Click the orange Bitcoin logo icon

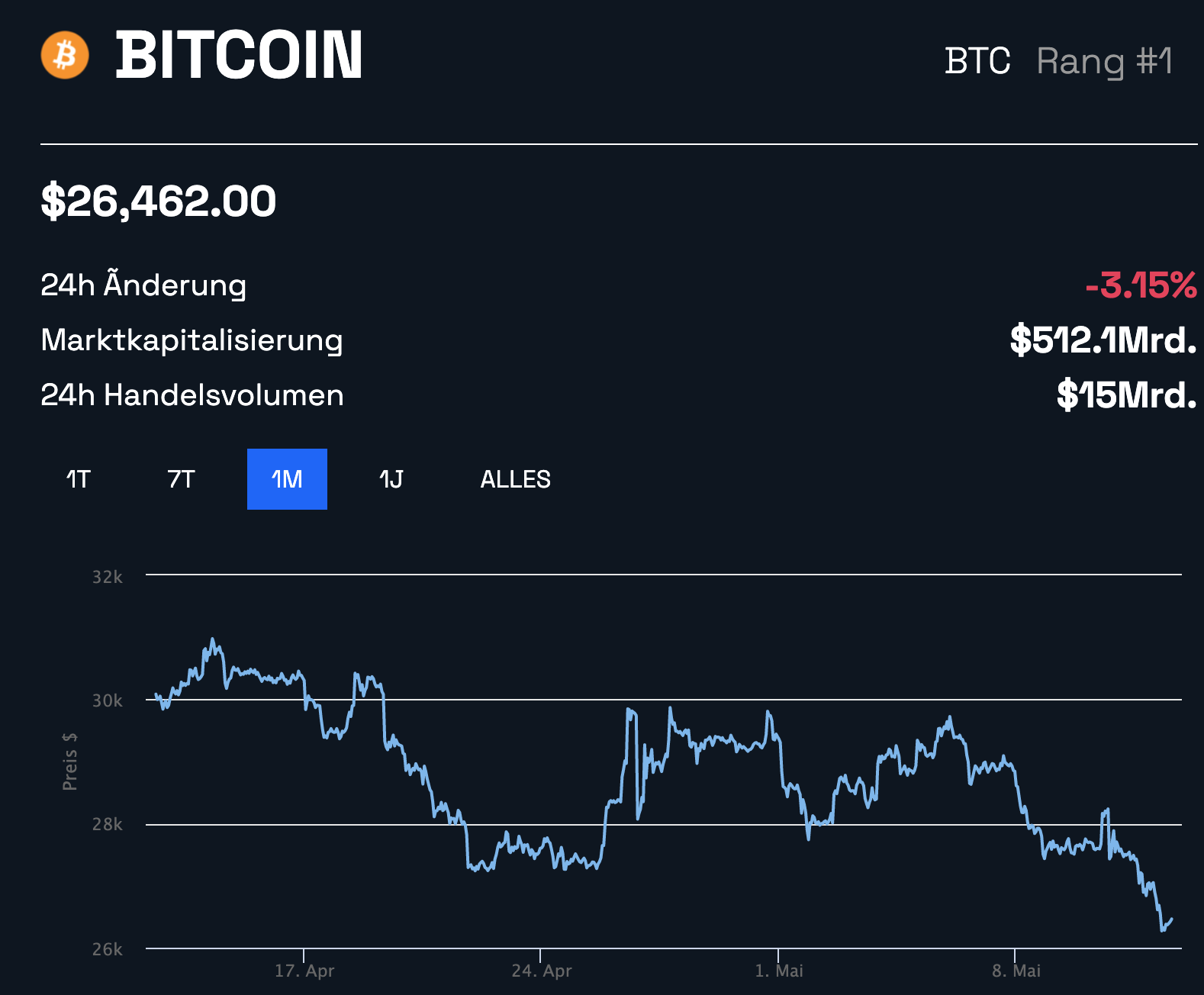click(x=65, y=55)
